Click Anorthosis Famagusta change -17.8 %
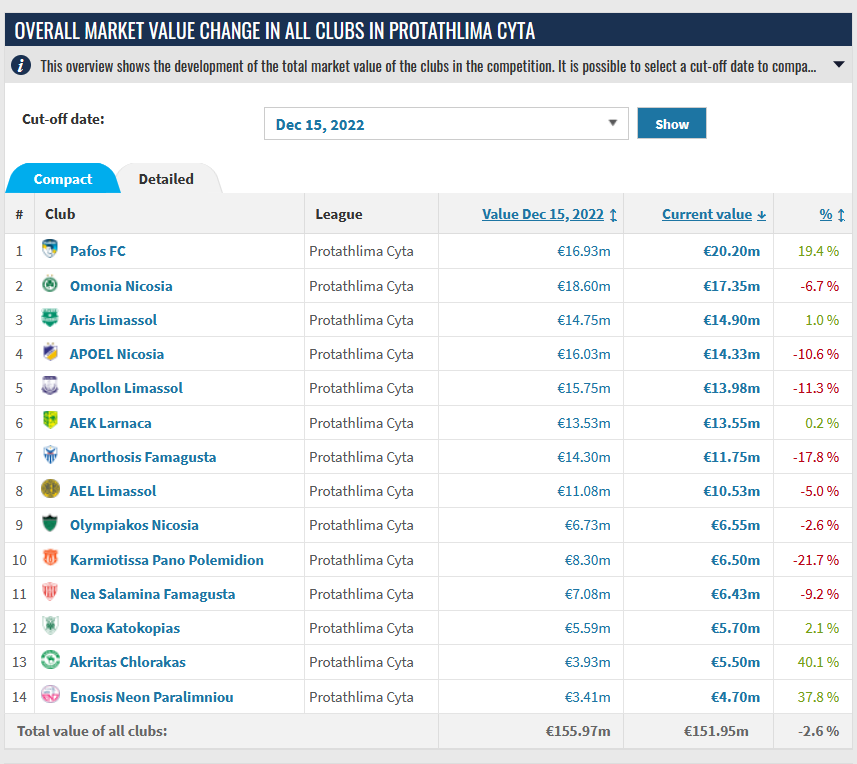Screen dimensions: 857x764 [816, 457]
